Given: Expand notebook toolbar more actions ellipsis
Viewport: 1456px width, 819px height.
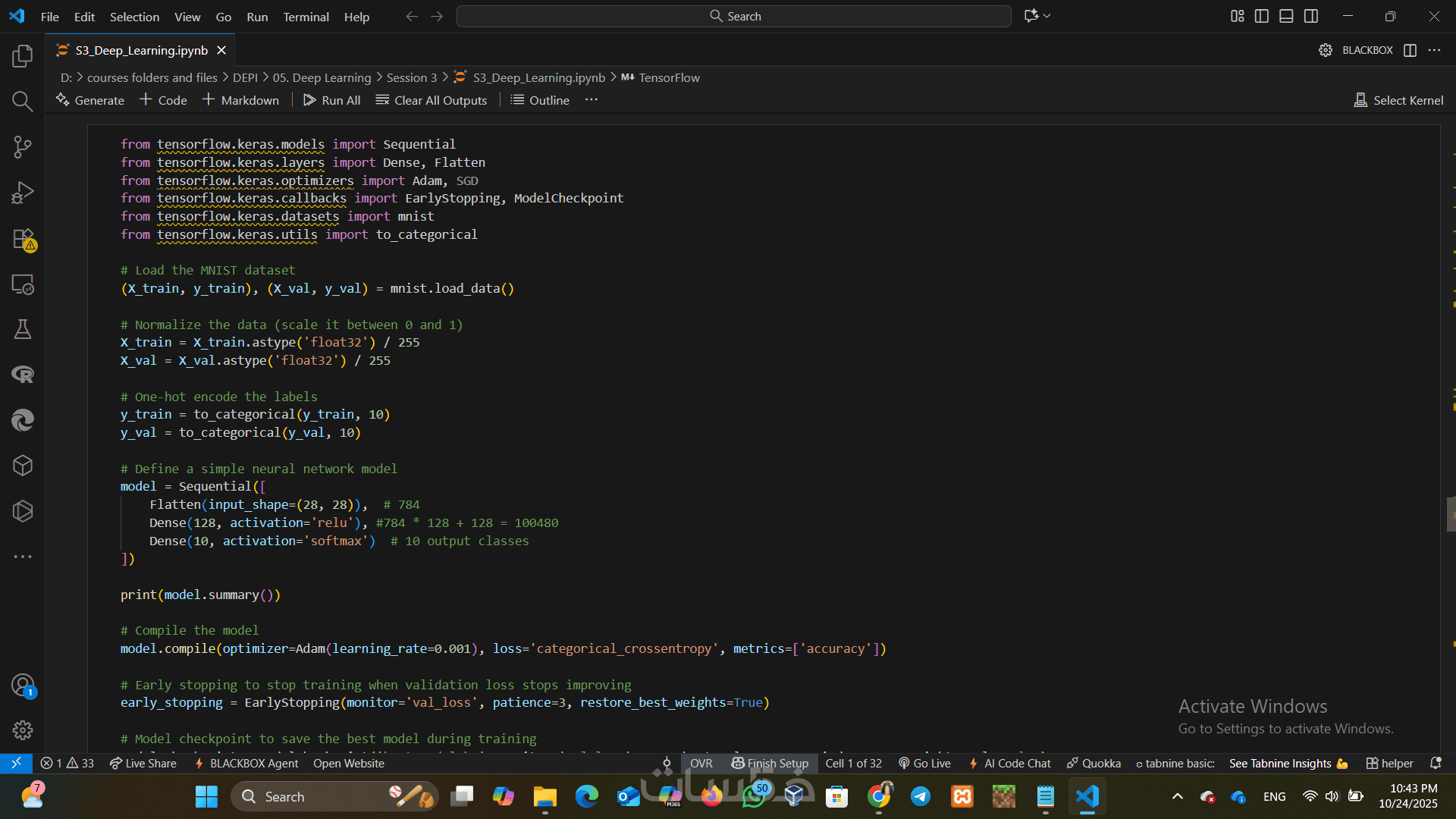Looking at the screenshot, I should click(x=591, y=100).
